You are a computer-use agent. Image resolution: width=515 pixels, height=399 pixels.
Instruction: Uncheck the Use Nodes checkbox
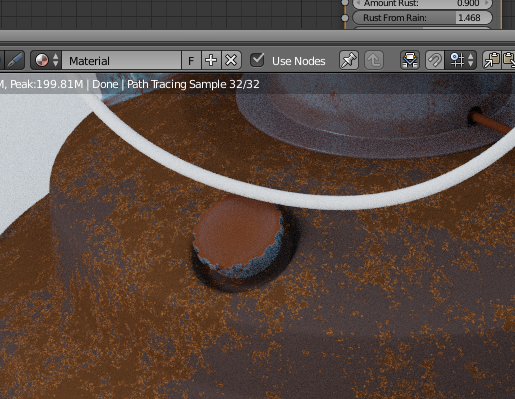(x=257, y=60)
